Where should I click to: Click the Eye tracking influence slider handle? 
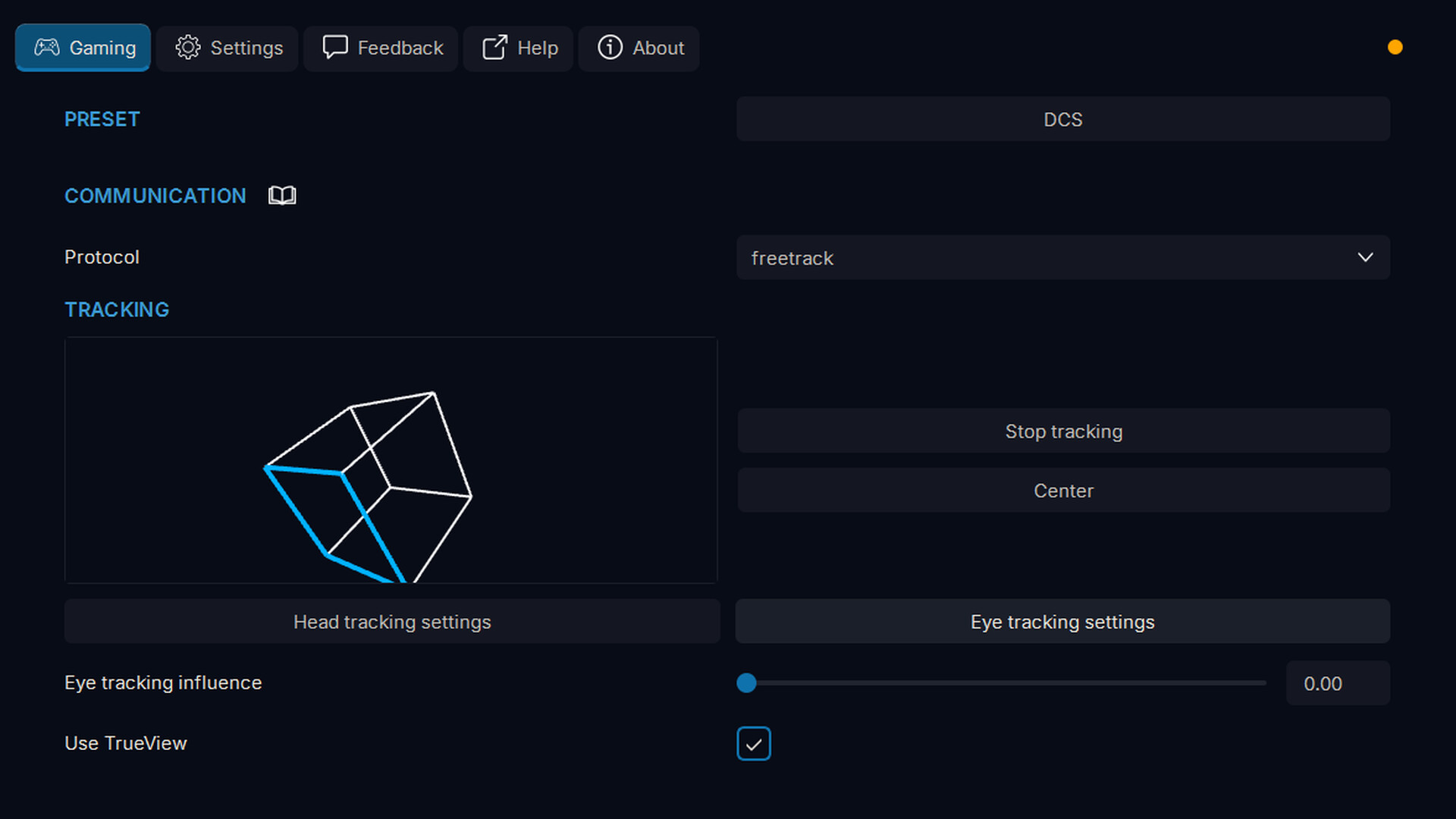coord(746,683)
